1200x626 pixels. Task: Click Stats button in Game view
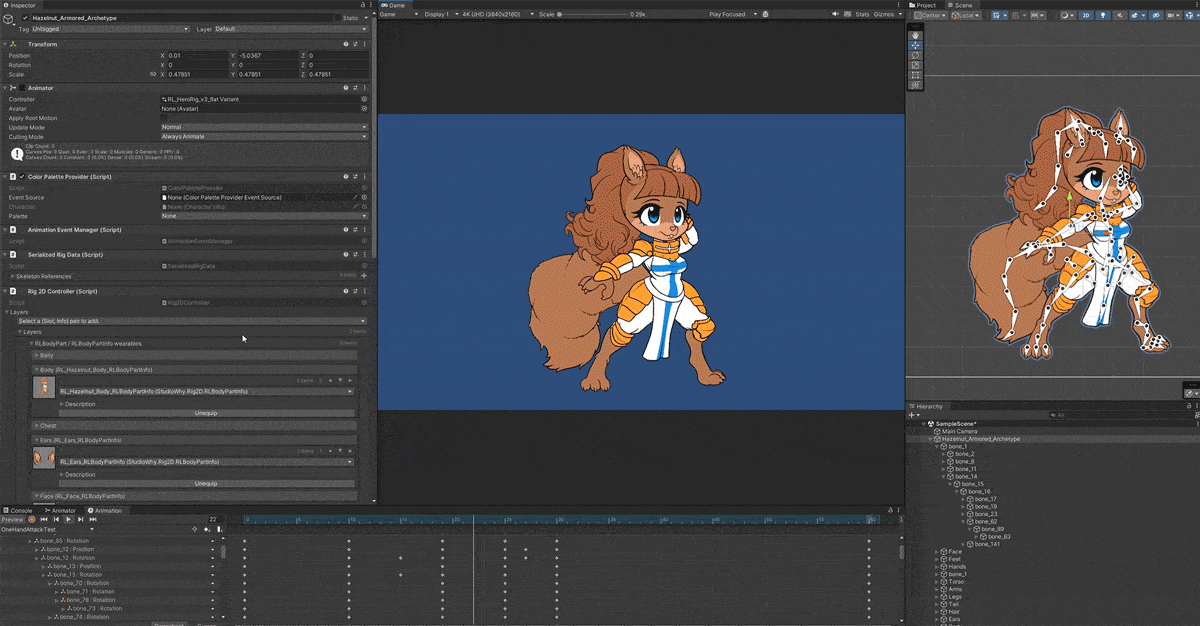[863, 15]
